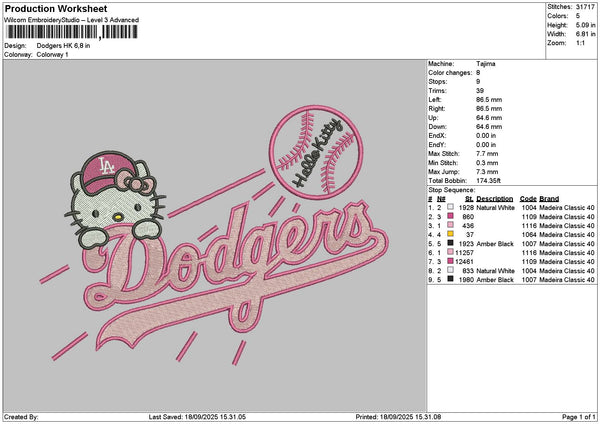This screenshot has height=424, width=600.
Task: Select the Last Saved timestamp in the footer
Action: [x=197, y=417]
